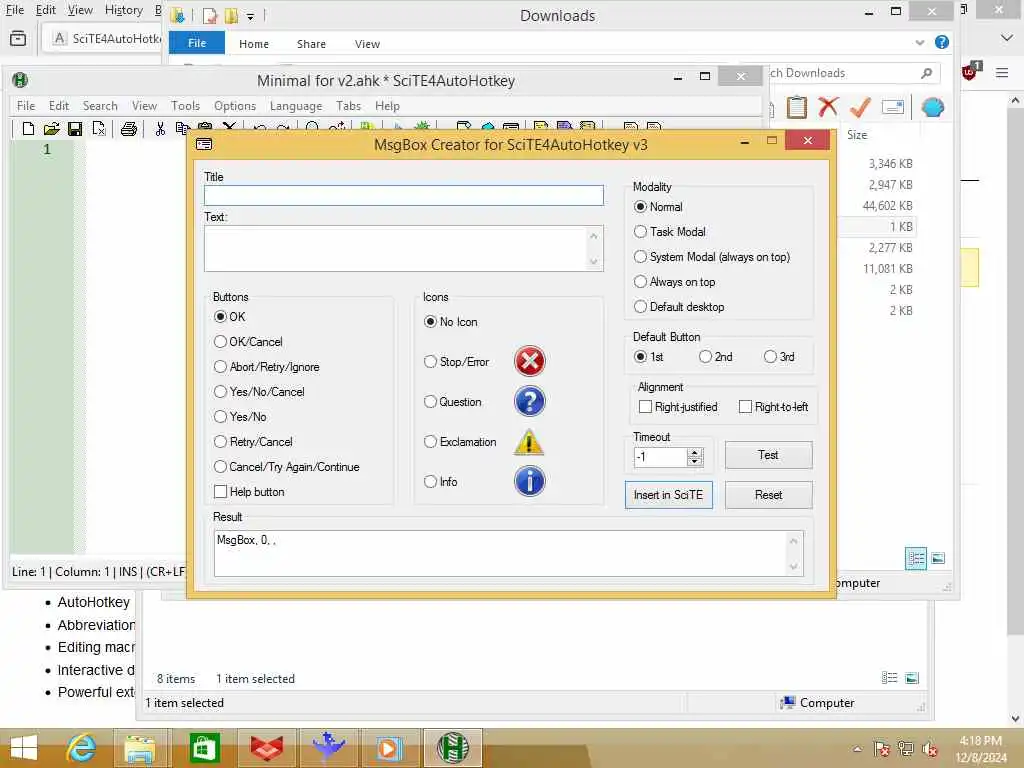1024x768 pixels.
Task: Click the Copy icon in SciTE toolbar
Action: click(183, 128)
